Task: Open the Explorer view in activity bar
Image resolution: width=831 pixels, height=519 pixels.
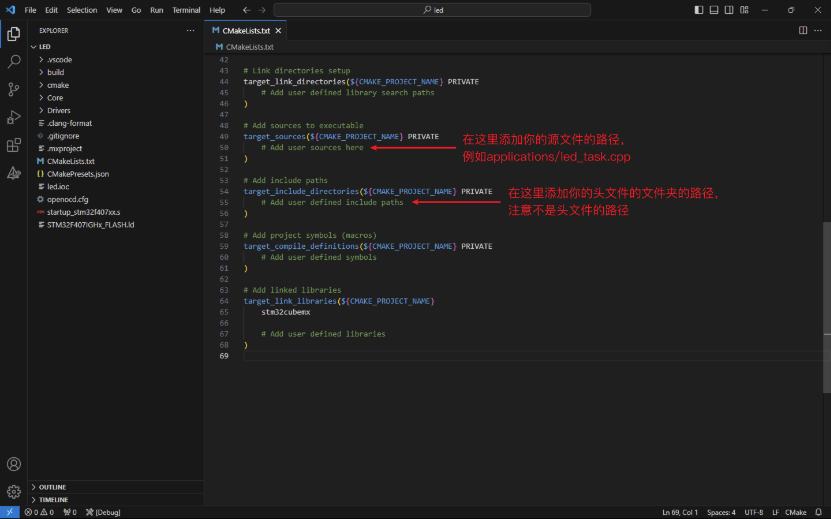Action: pyautogui.click(x=14, y=34)
